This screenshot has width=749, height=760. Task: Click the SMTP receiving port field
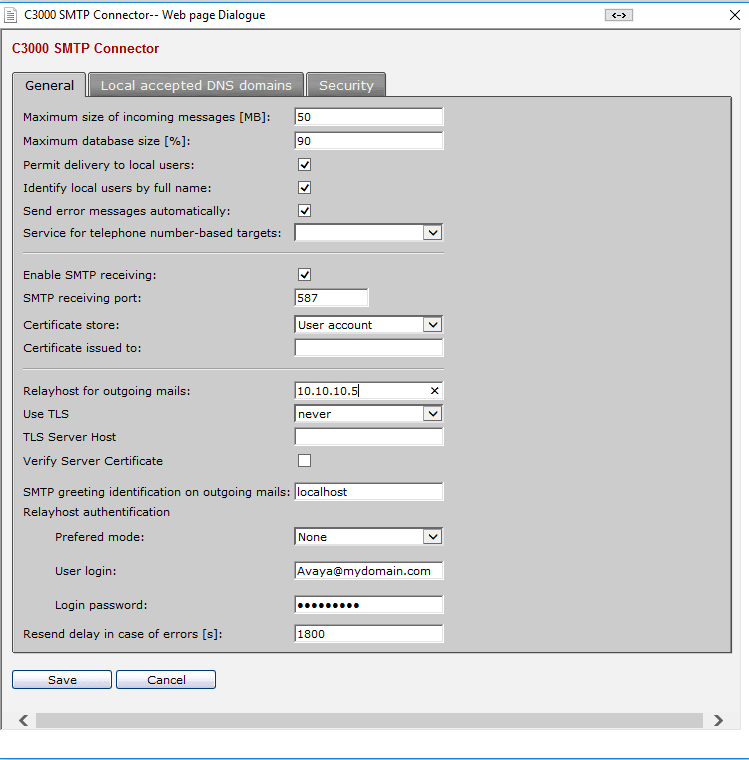click(x=331, y=298)
